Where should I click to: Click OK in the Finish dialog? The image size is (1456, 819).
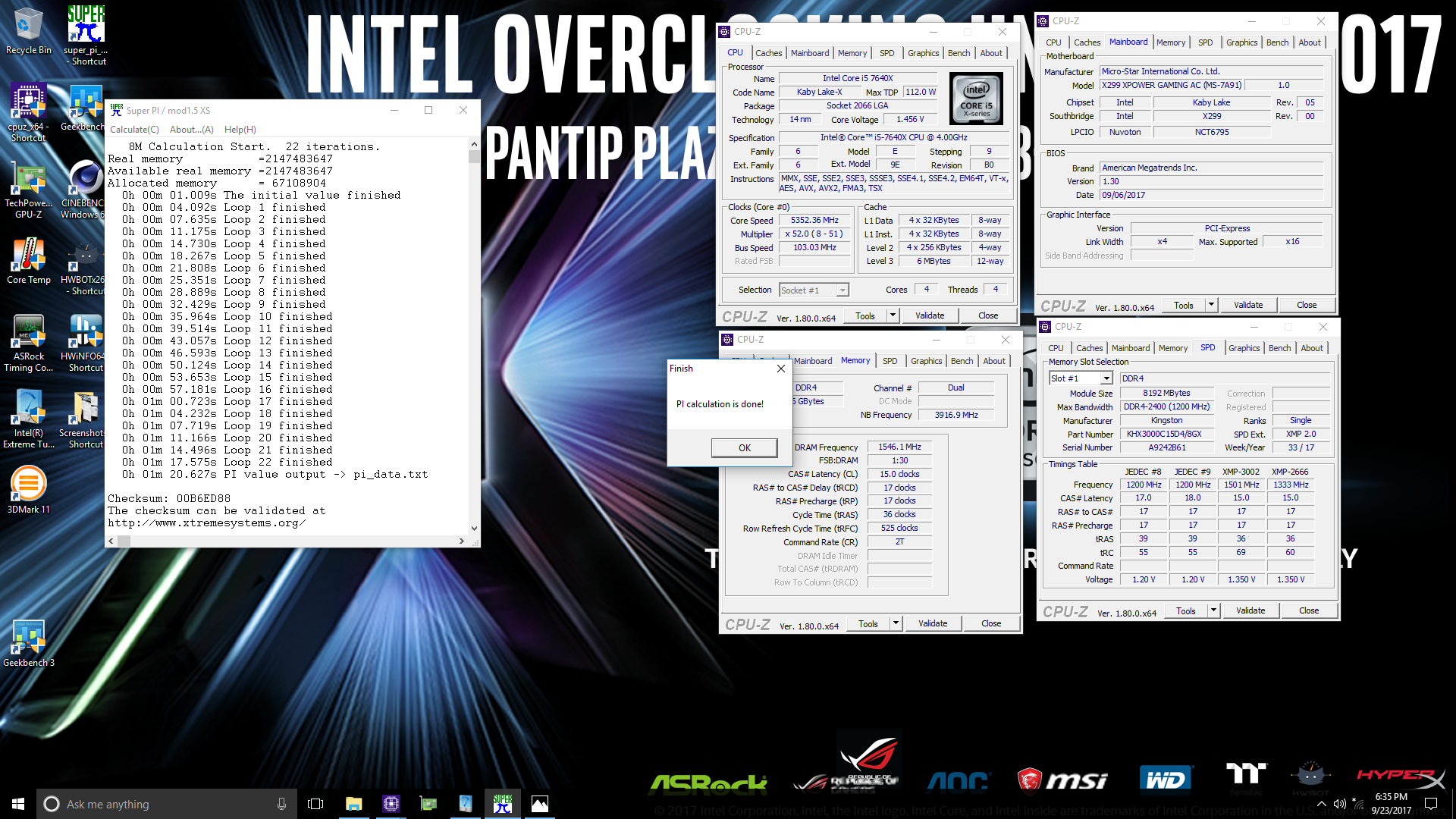tap(745, 447)
